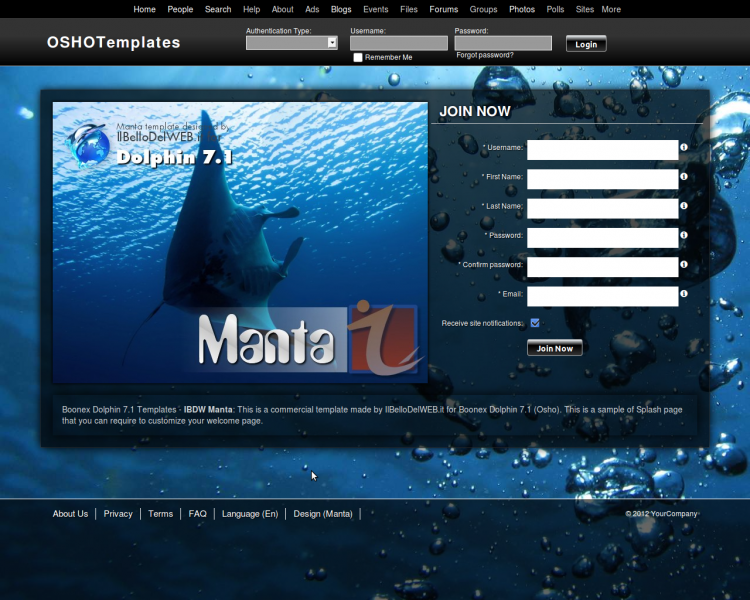Click the Manta promo banner image
This screenshot has height=600, width=750.
point(240,242)
